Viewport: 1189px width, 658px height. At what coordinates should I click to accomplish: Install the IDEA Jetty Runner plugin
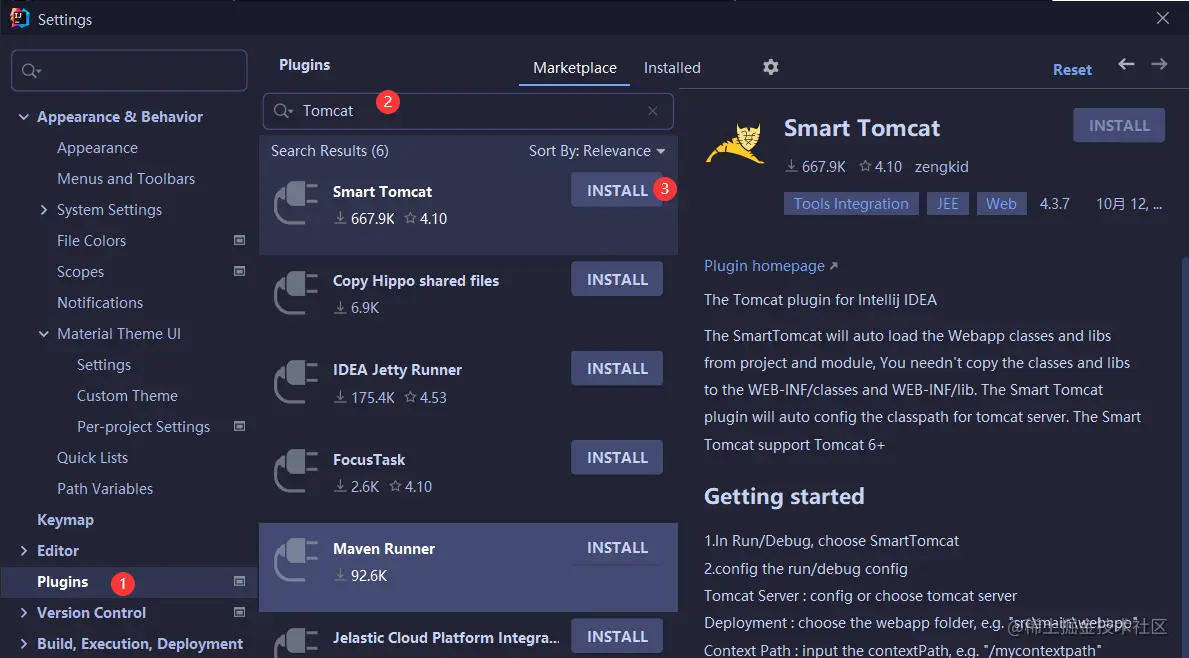(x=616, y=369)
